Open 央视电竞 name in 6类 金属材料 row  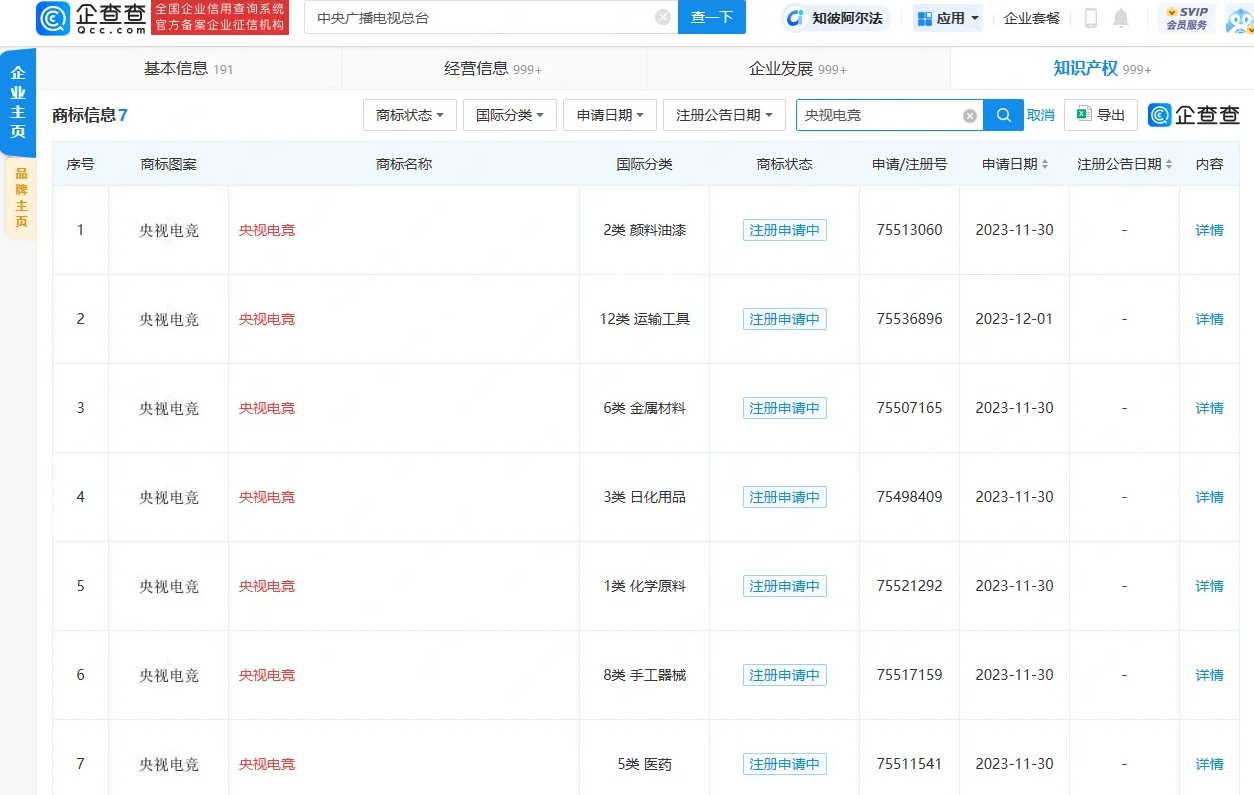pos(267,408)
